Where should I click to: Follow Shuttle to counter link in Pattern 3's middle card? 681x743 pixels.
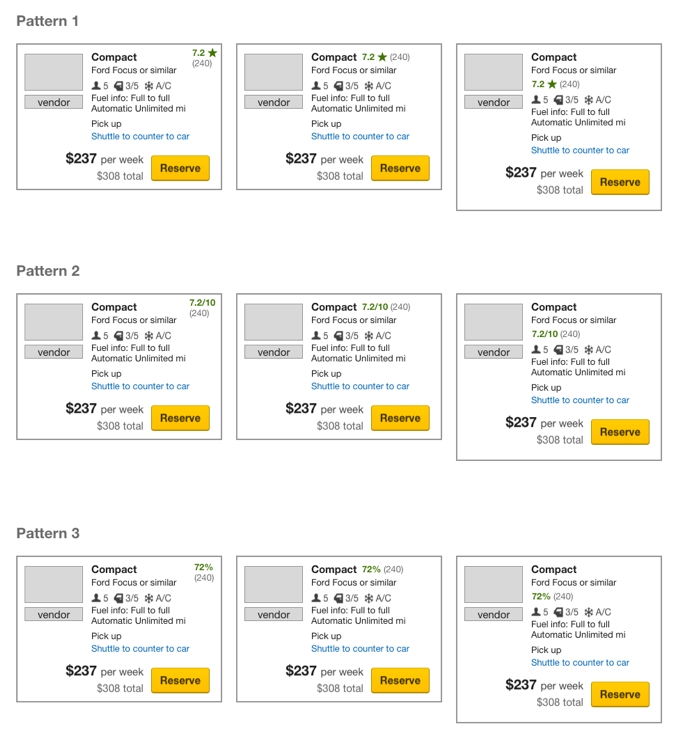360,648
